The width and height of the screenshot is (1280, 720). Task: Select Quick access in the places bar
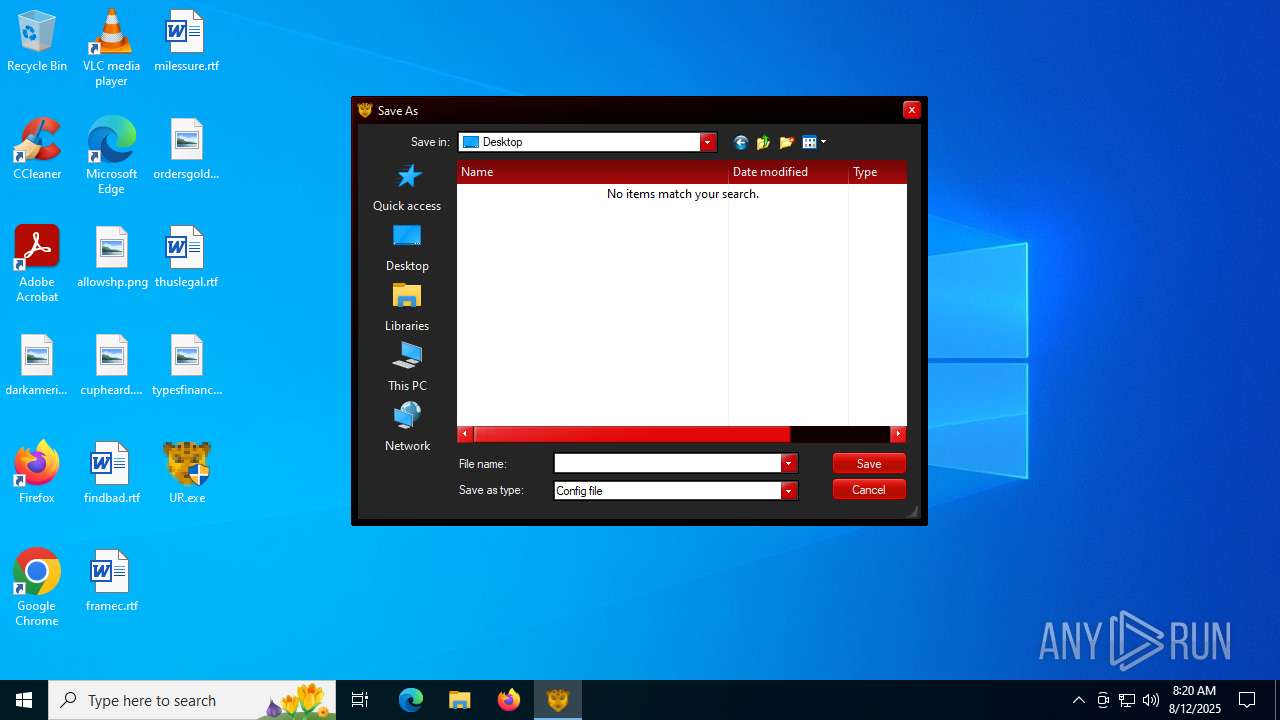click(407, 188)
